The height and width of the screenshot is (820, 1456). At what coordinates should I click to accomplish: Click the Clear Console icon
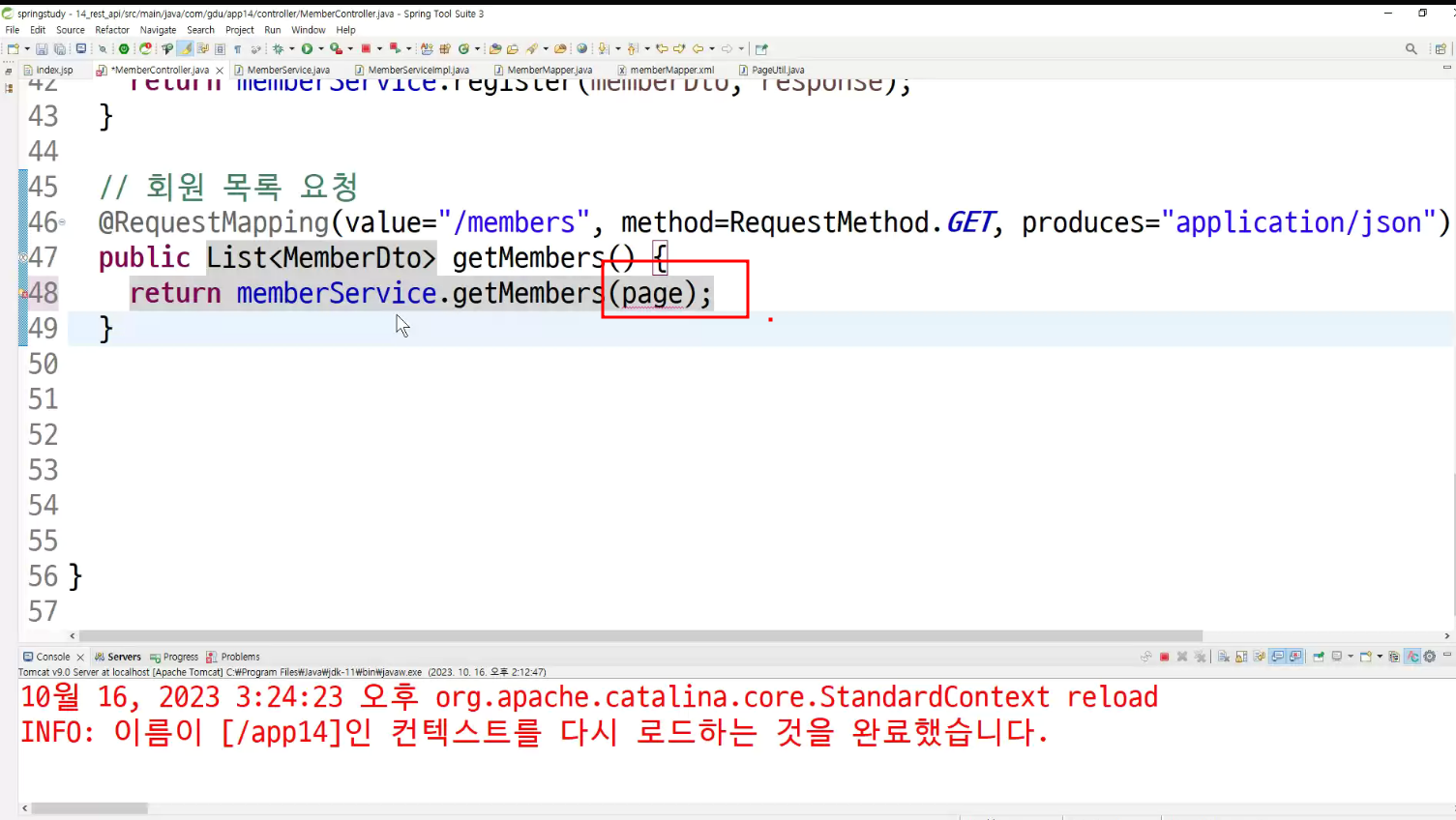point(1224,657)
